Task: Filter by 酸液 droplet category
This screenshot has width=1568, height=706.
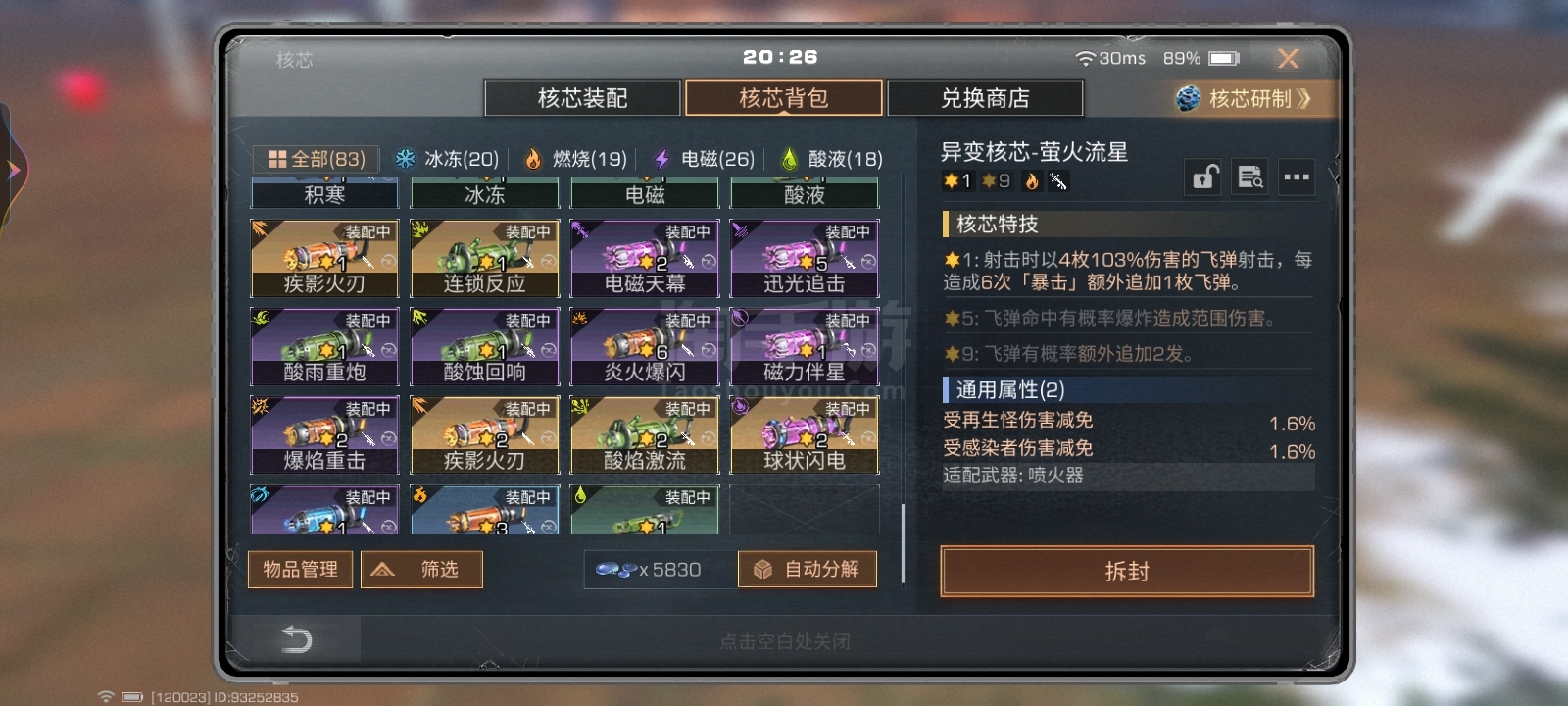Action: (x=831, y=159)
